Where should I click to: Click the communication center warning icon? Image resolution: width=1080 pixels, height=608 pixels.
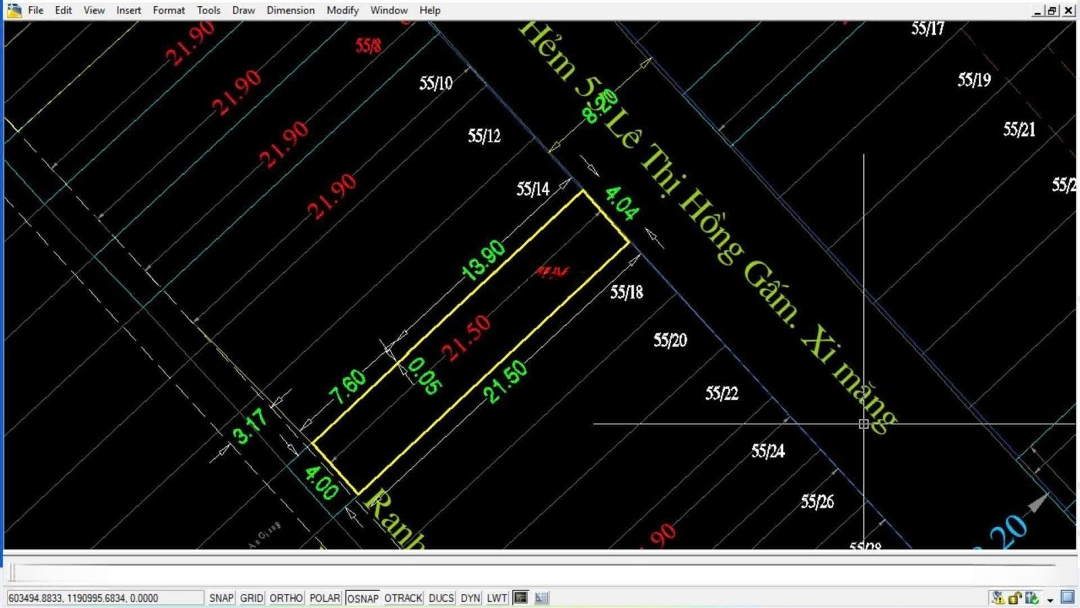click(x=997, y=598)
